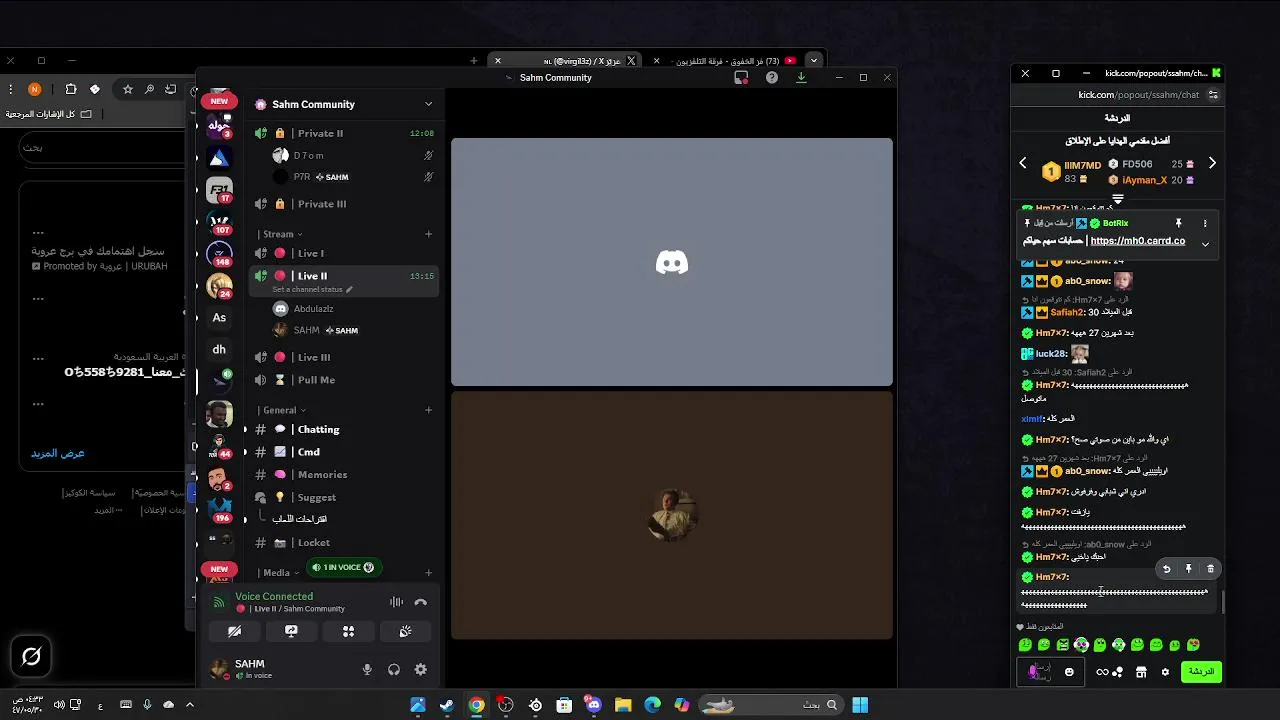Open the pinned message more options
The height and width of the screenshot is (720, 1280).
tap(1205, 223)
